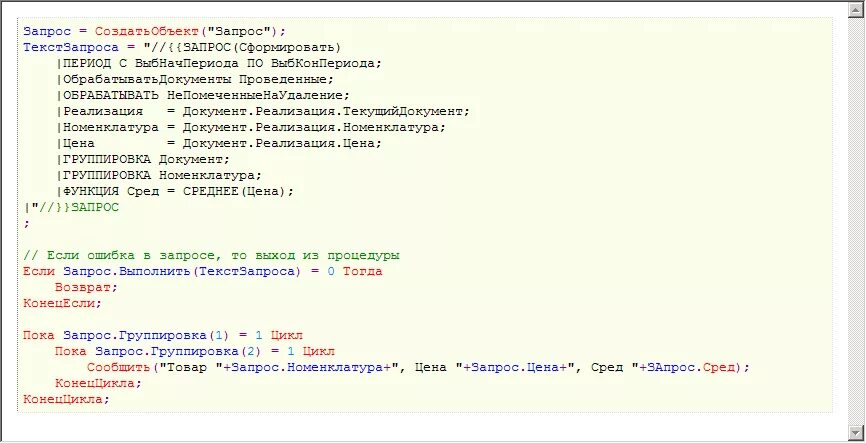The width and height of the screenshot is (866, 443).
Task: Click the scrollbar up arrow
Action: [857, 9]
